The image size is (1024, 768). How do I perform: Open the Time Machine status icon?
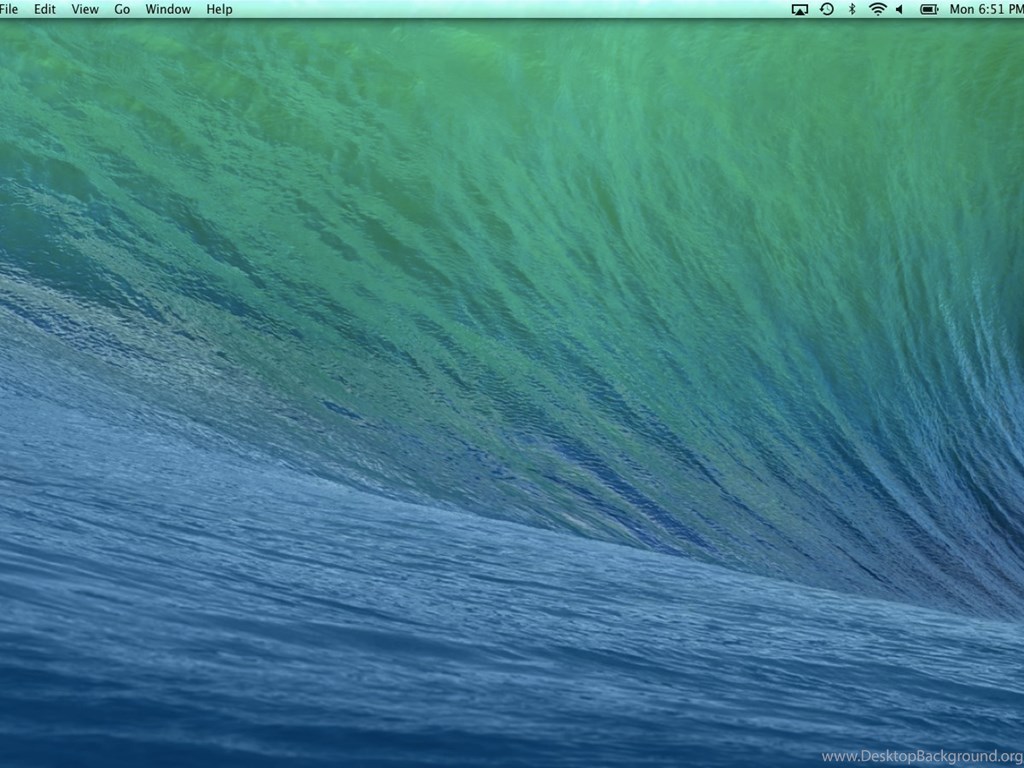click(827, 9)
